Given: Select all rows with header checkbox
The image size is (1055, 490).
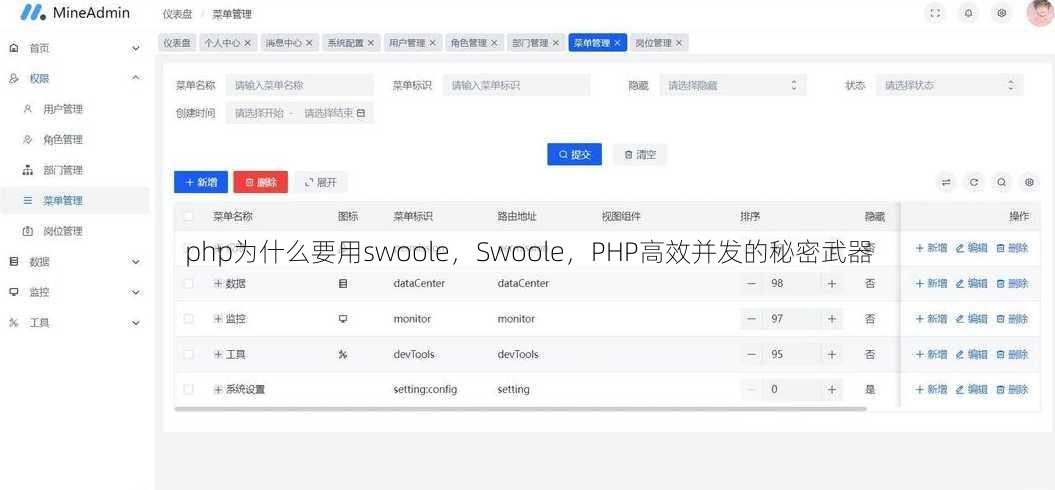Looking at the screenshot, I should pyautogui.click(x=188, y=216).
